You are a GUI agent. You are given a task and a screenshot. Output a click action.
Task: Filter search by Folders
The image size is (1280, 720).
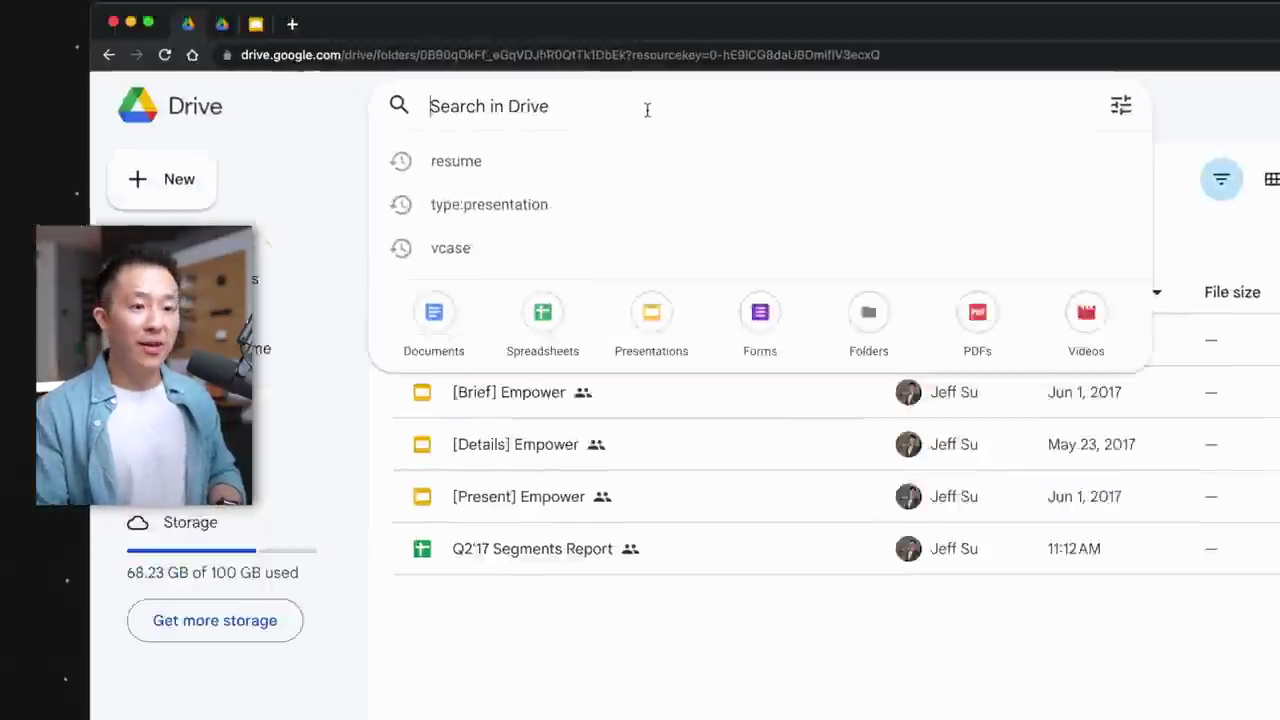[x=868, y=326]
